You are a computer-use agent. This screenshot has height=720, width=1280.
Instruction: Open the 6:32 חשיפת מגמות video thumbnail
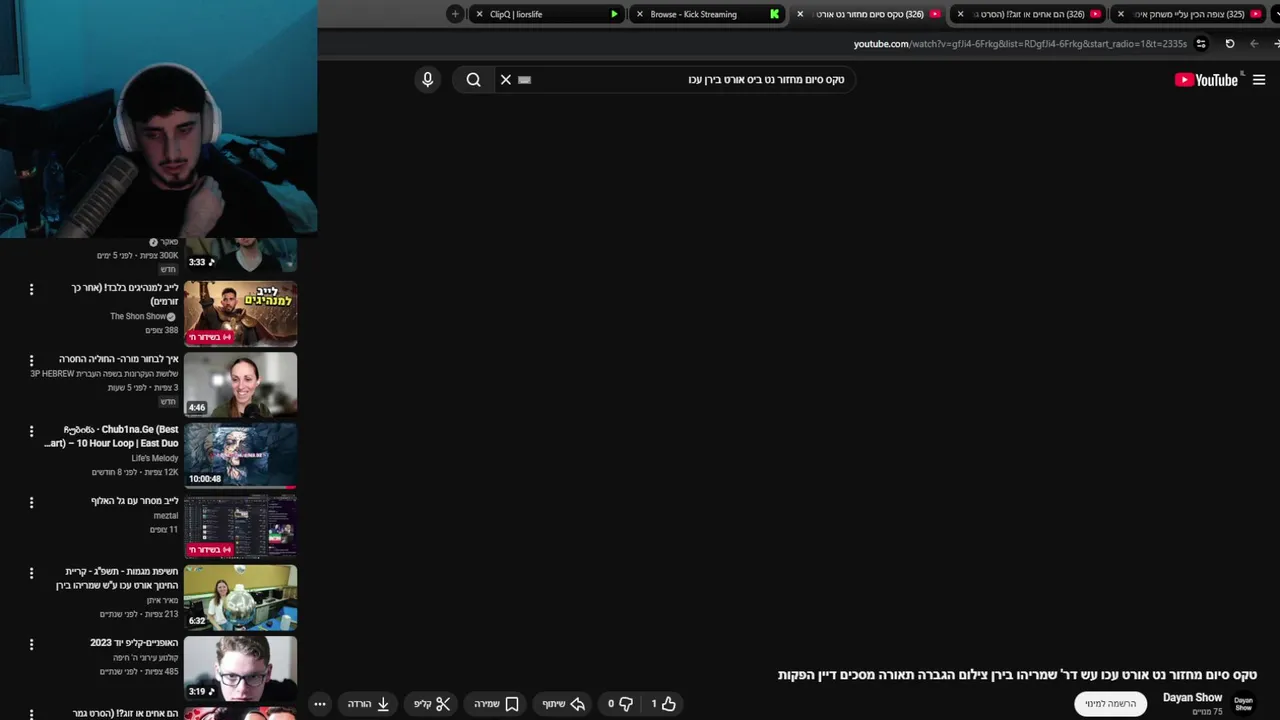pos(240,597)
